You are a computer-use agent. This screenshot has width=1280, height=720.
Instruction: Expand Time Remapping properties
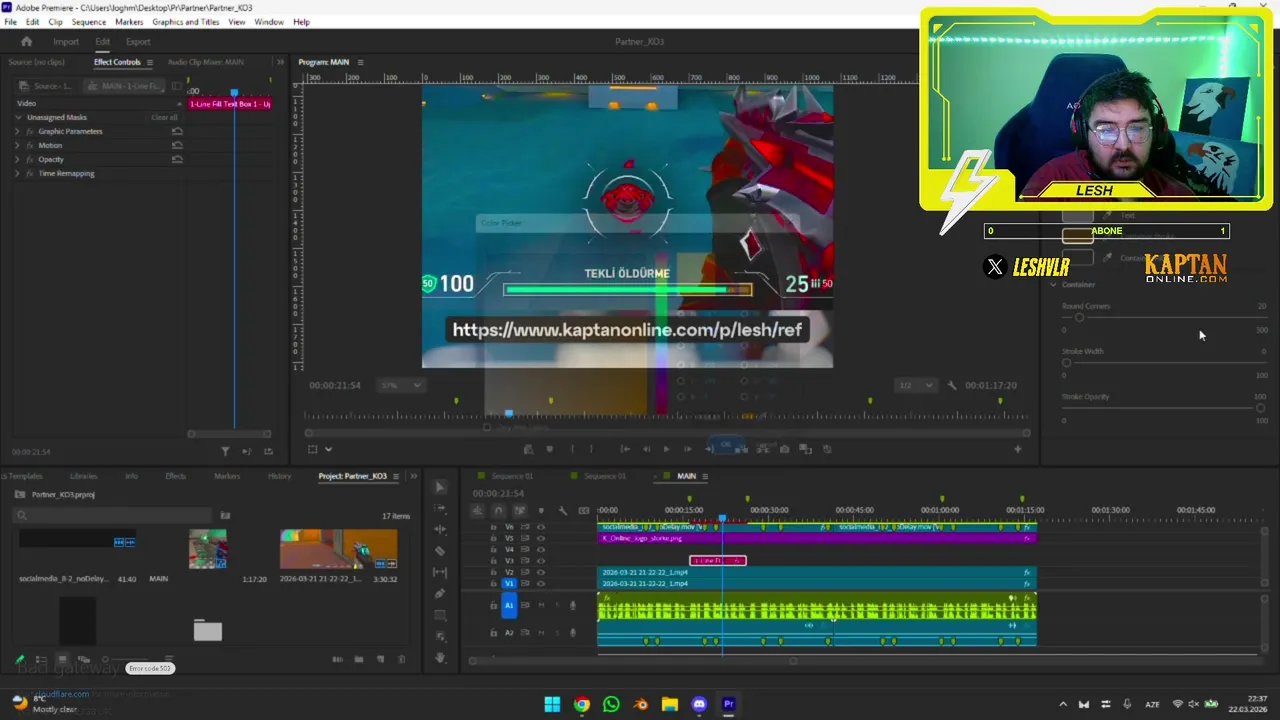[17, 173]
